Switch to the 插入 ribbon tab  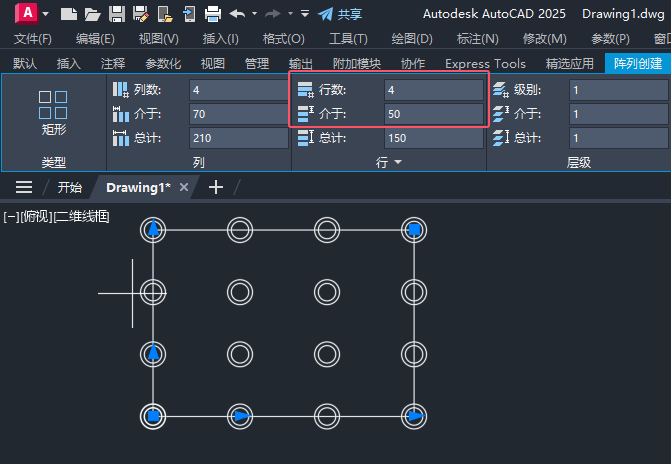click(x=68, y=64)
